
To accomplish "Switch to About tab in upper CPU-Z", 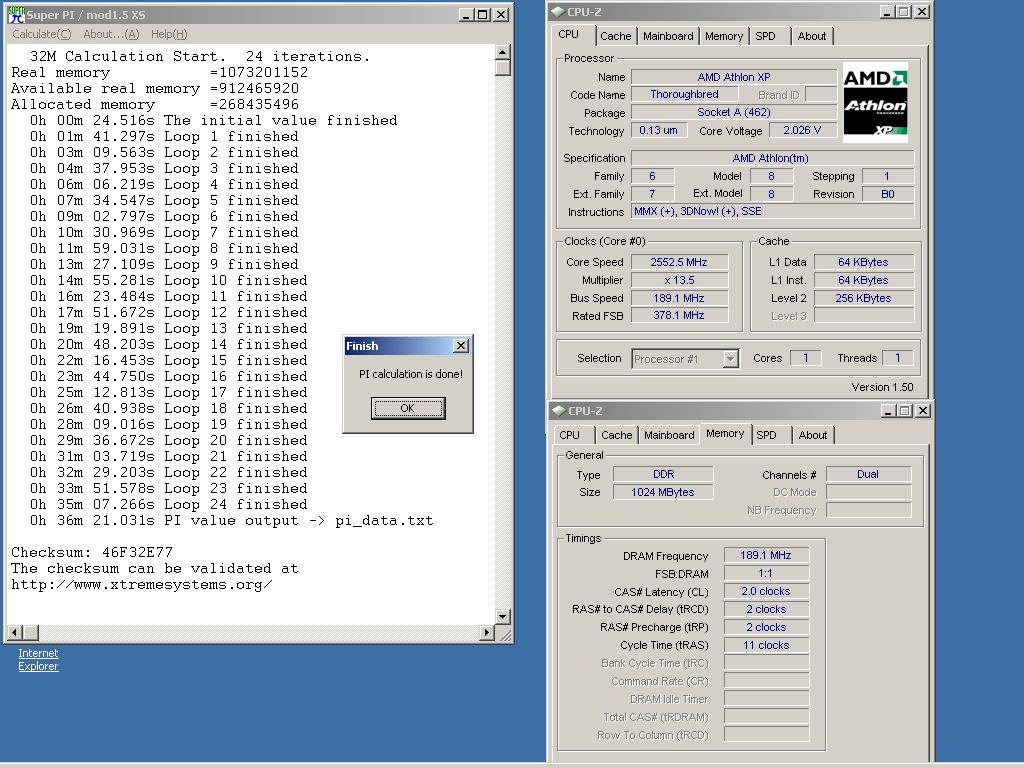I will (x=812, y=36).
